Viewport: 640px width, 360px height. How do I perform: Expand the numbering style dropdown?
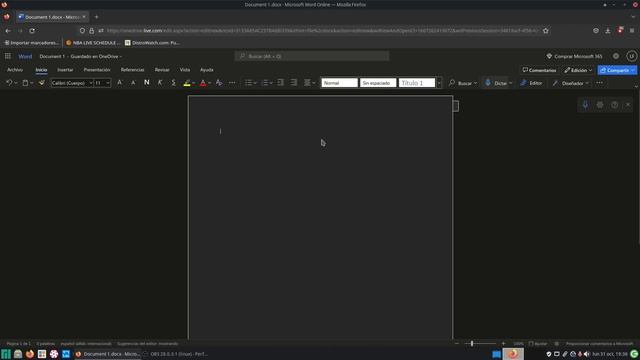pyautogui.click(x=271, y=83)
